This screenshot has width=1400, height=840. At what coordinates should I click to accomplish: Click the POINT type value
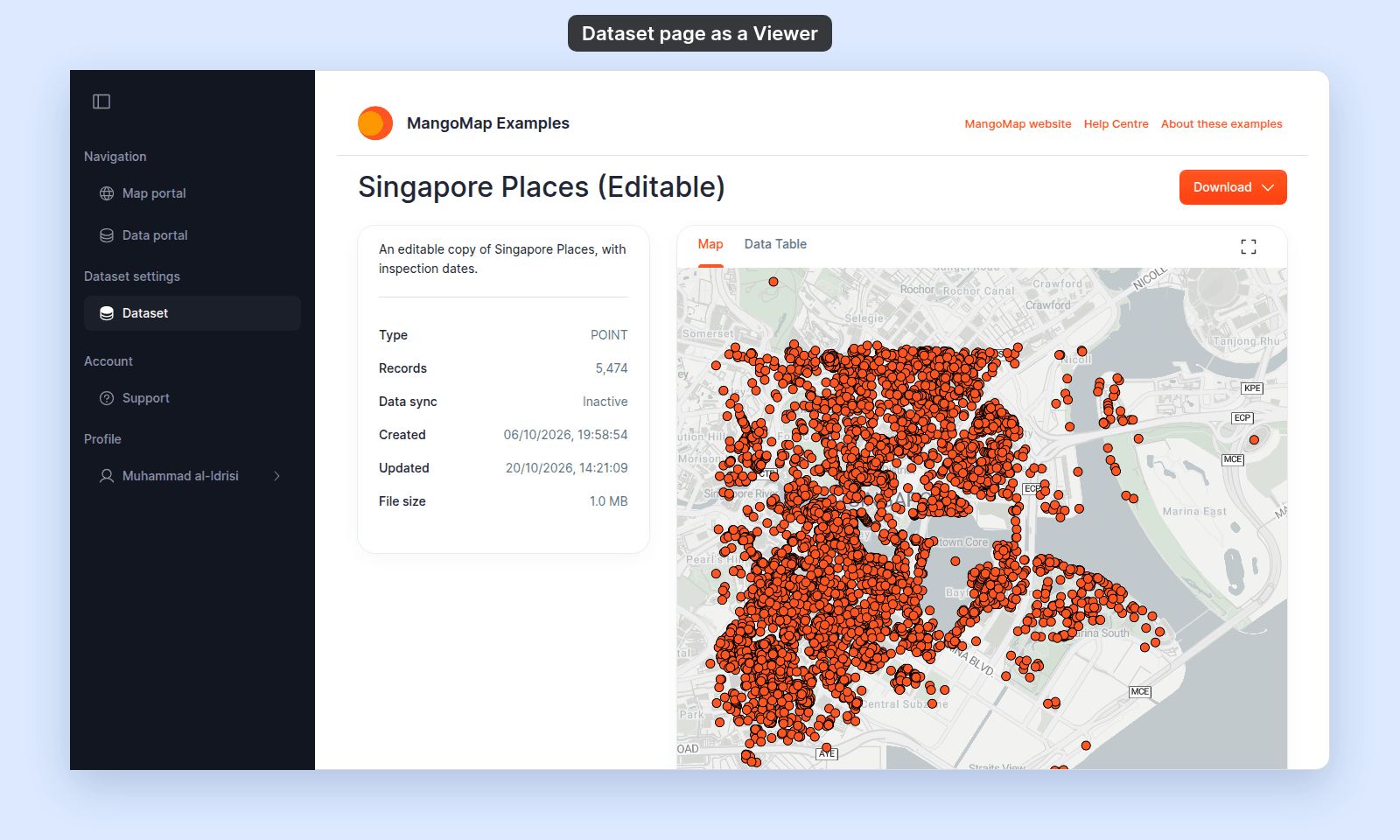point(609,335)
